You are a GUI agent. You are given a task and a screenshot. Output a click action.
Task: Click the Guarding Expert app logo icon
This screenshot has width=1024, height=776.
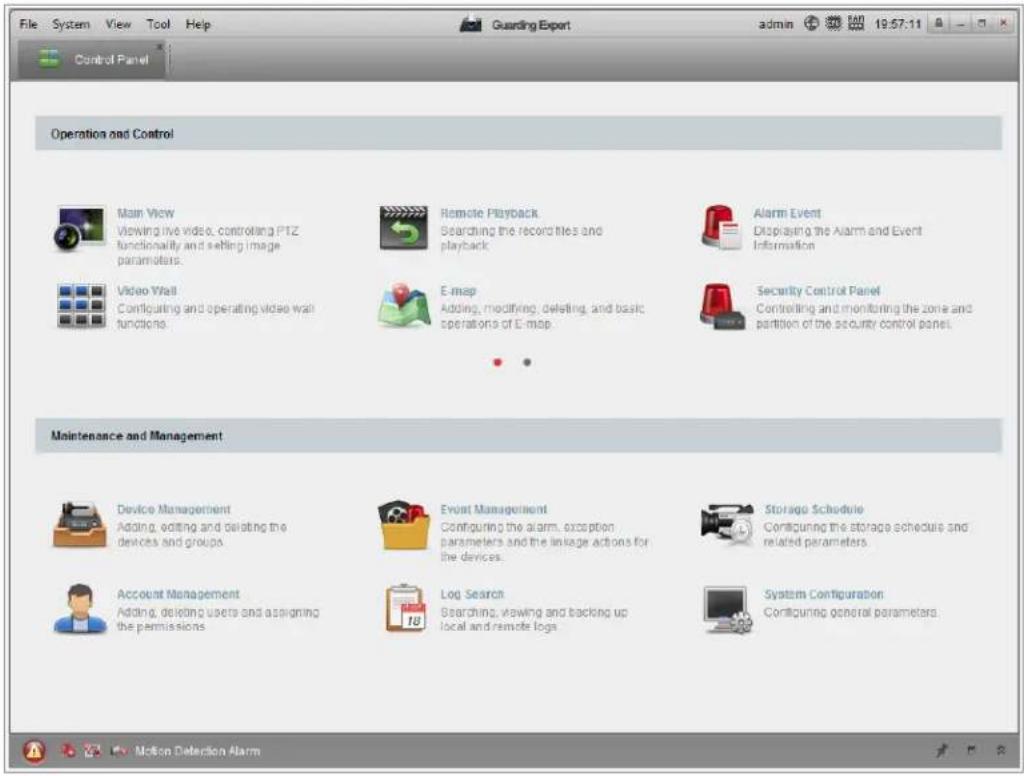coord(470,24)
